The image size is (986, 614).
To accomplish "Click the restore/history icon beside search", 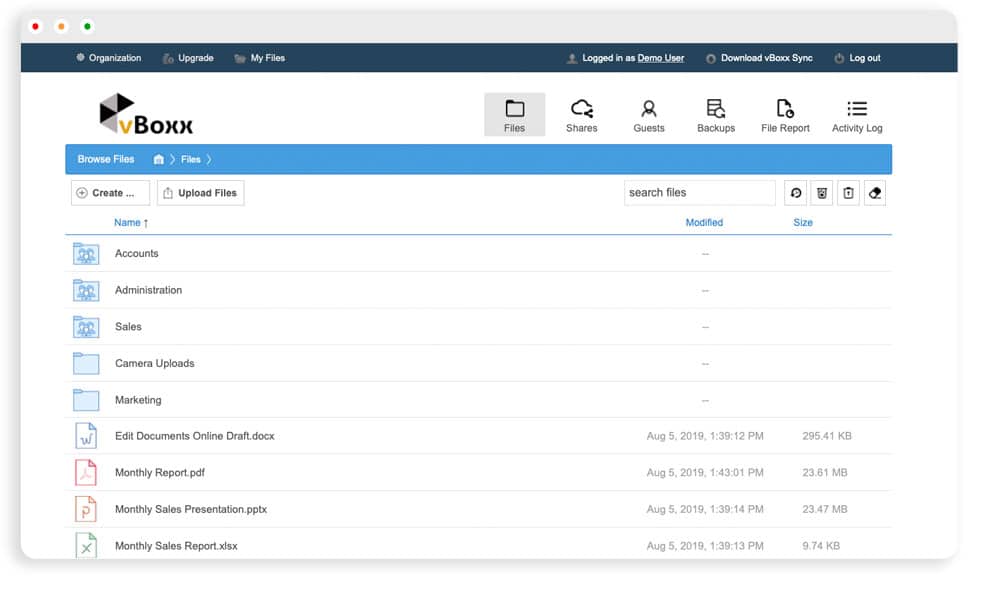I will pos(796,193).
